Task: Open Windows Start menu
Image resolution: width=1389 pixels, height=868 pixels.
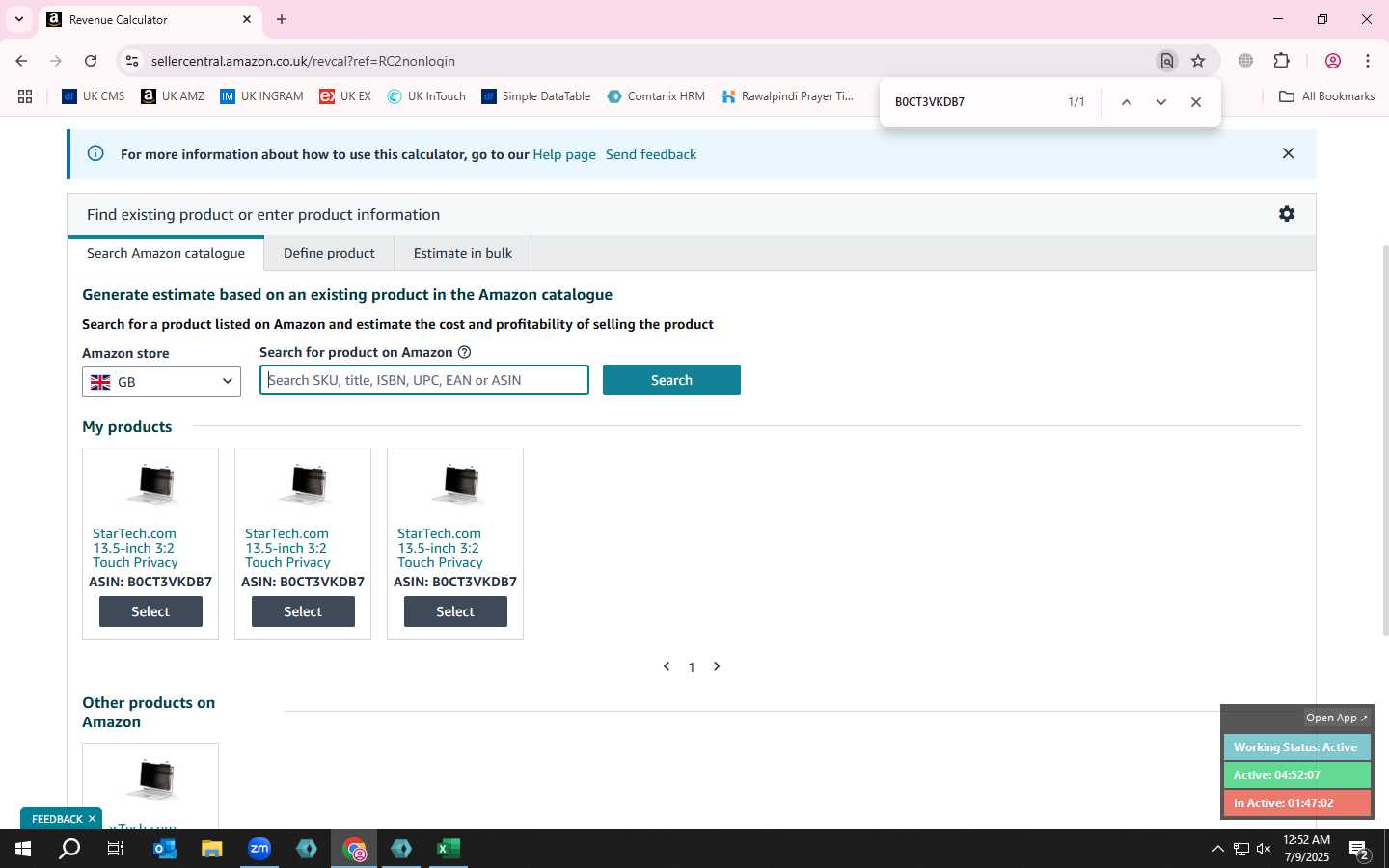Action: (23, 849)
